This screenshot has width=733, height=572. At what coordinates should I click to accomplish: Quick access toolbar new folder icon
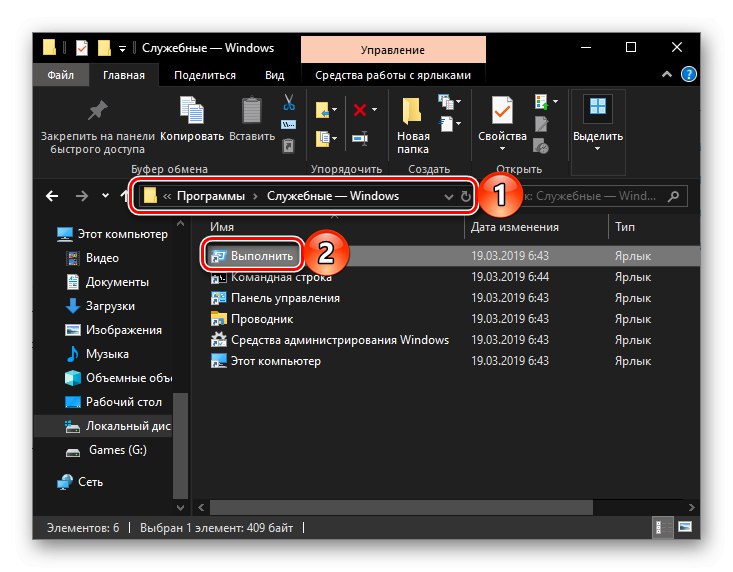[104, 48]
